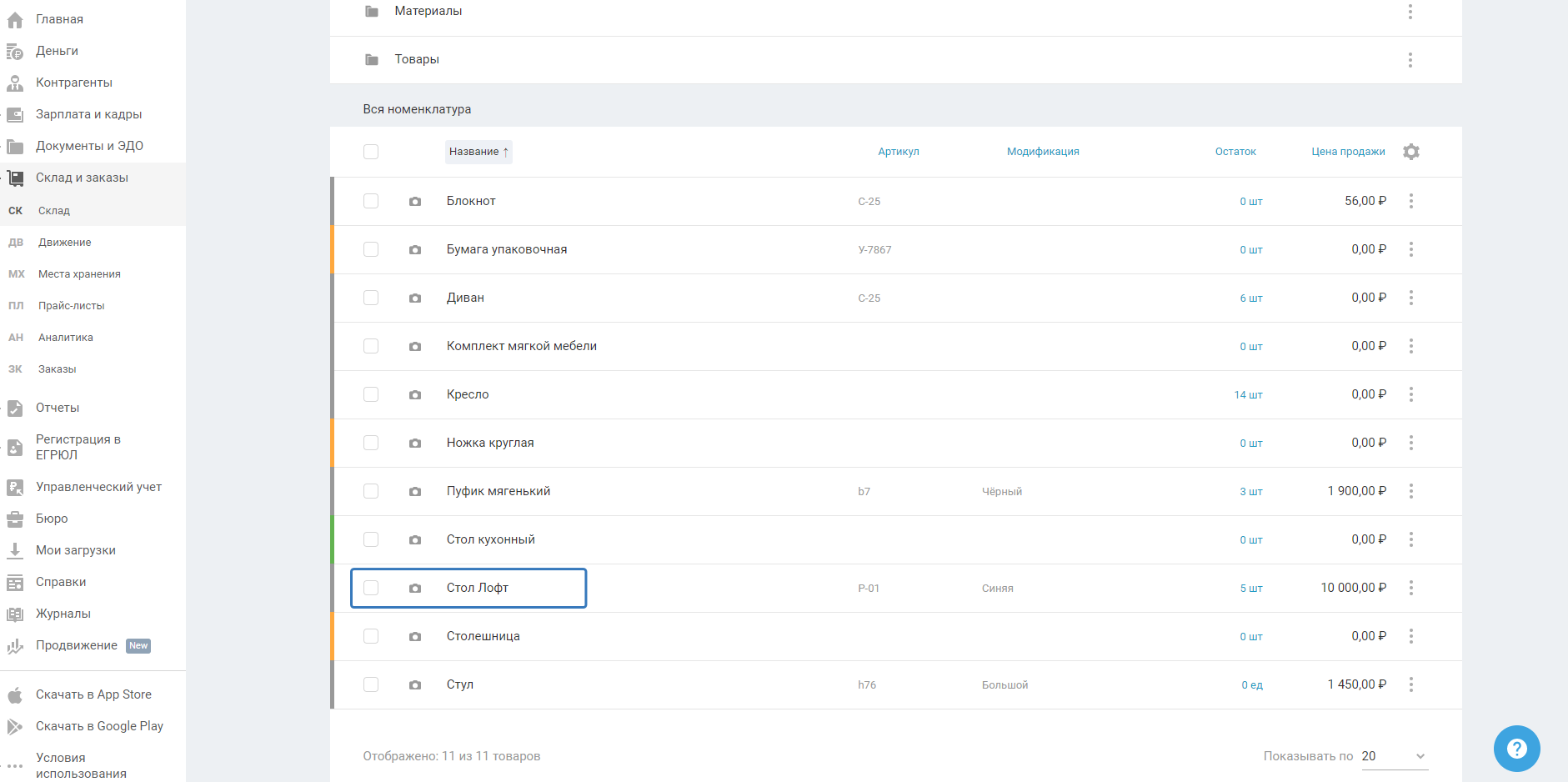Click the Отчеты report icon in sidebar
The image size is (1568, 782).
[15, 409]
